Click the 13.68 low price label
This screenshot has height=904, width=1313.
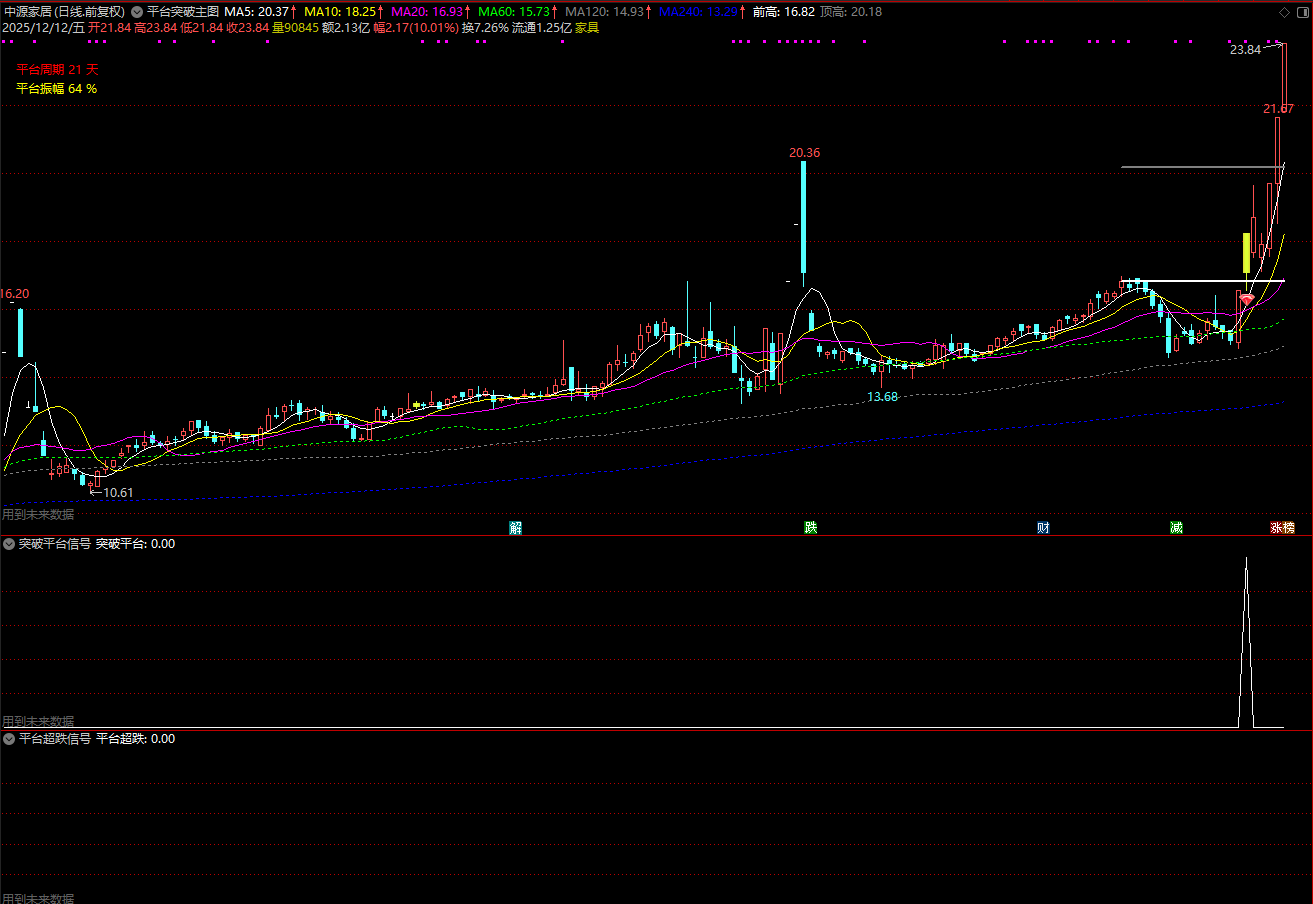[x=882, y=397]
